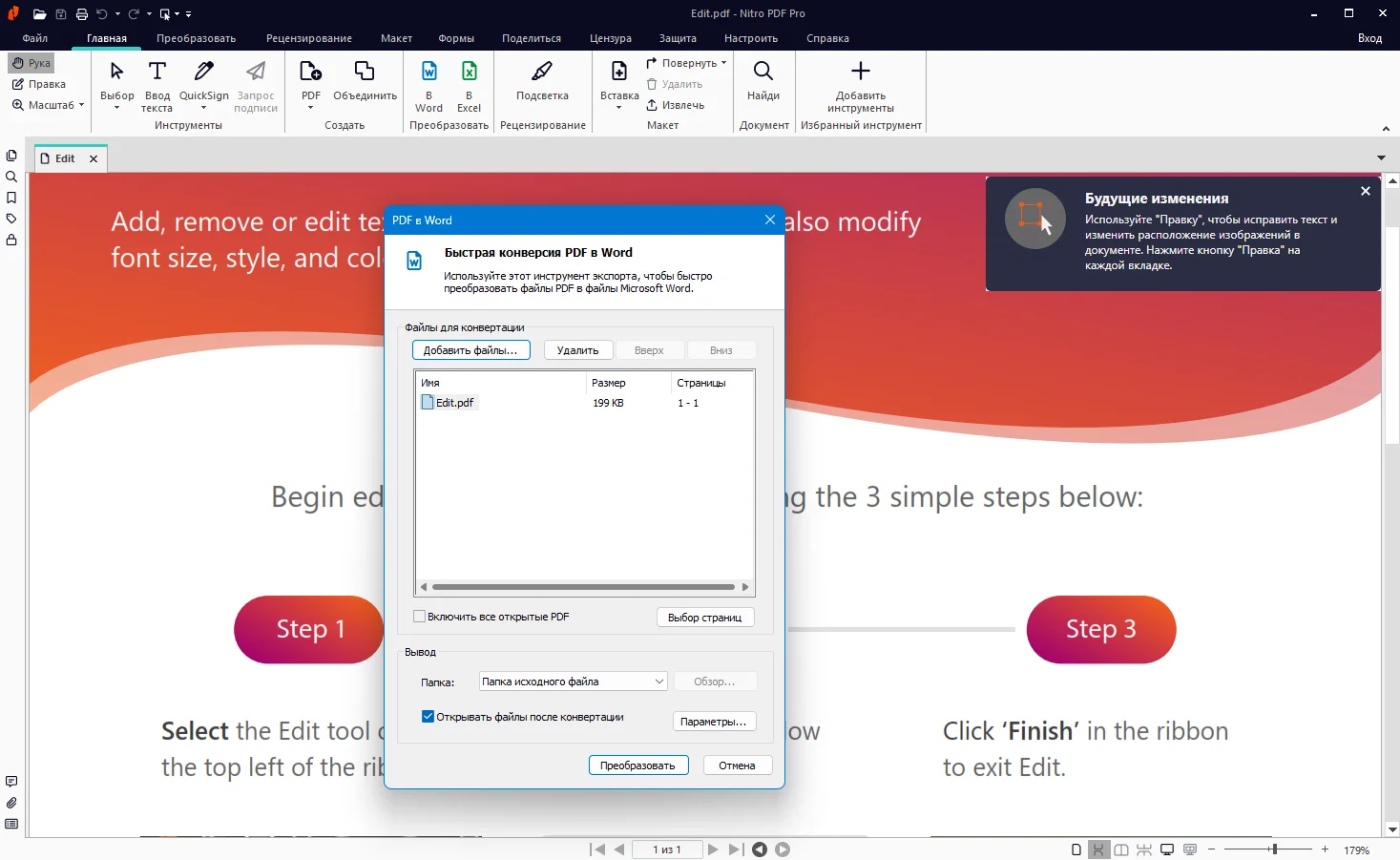Open the Zoom (Масштаб) dropdown
The width and height of the screenshot is (1400, 860).
point(48,105)
